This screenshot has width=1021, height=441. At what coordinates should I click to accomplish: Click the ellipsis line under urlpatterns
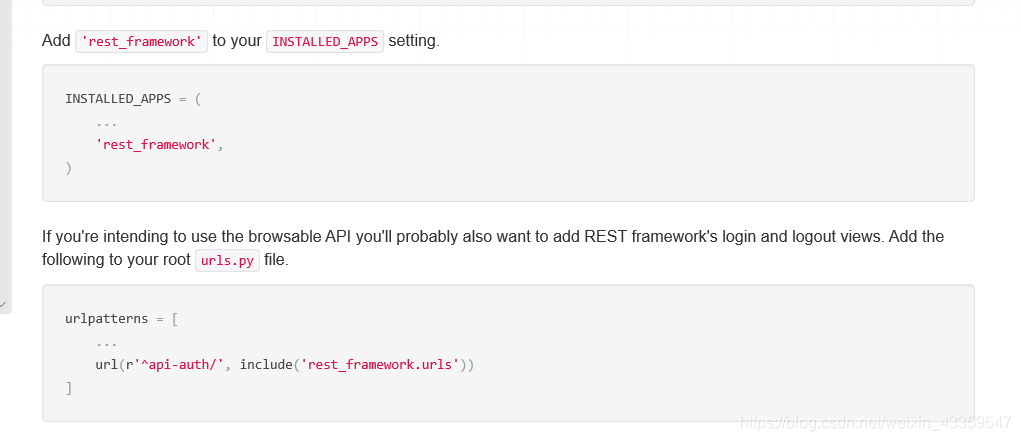[x=106, y=344]
